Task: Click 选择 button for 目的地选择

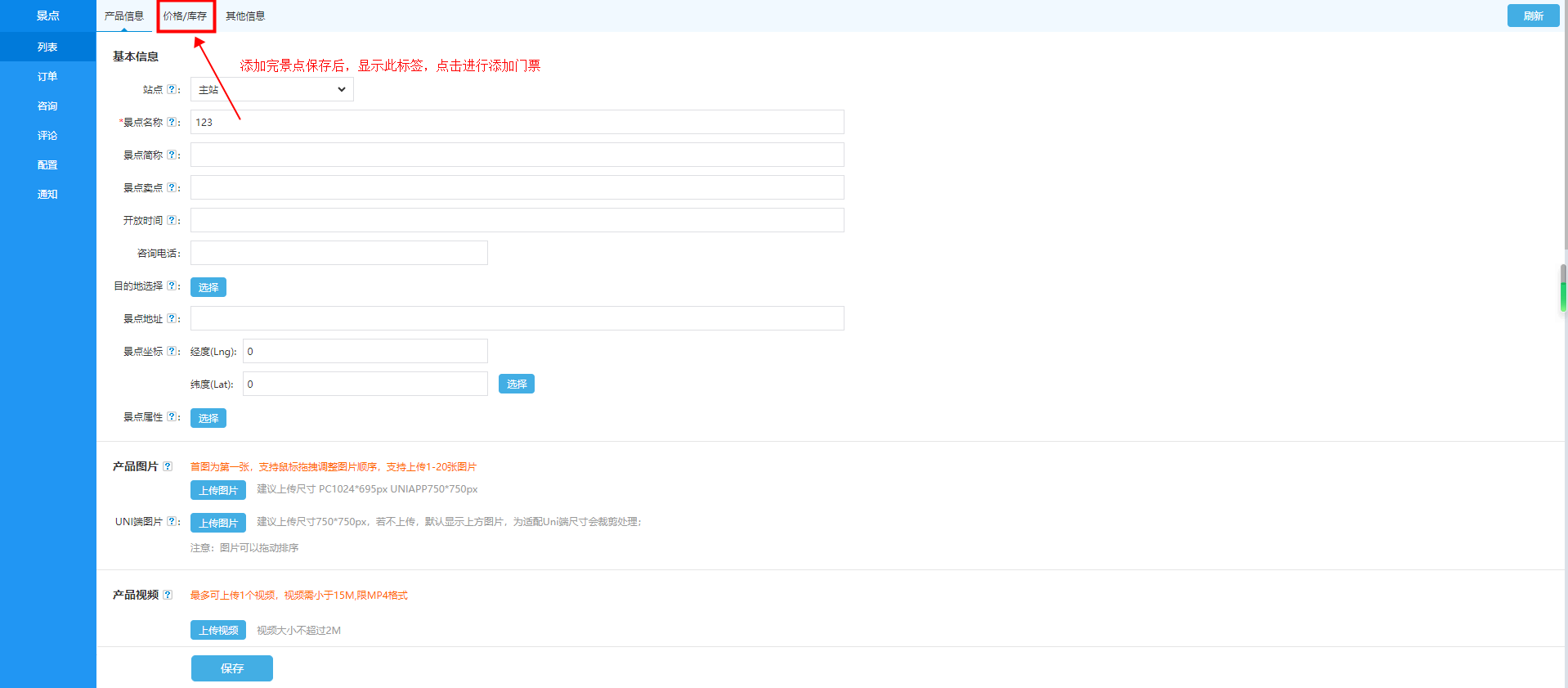Action: [208, 287]
